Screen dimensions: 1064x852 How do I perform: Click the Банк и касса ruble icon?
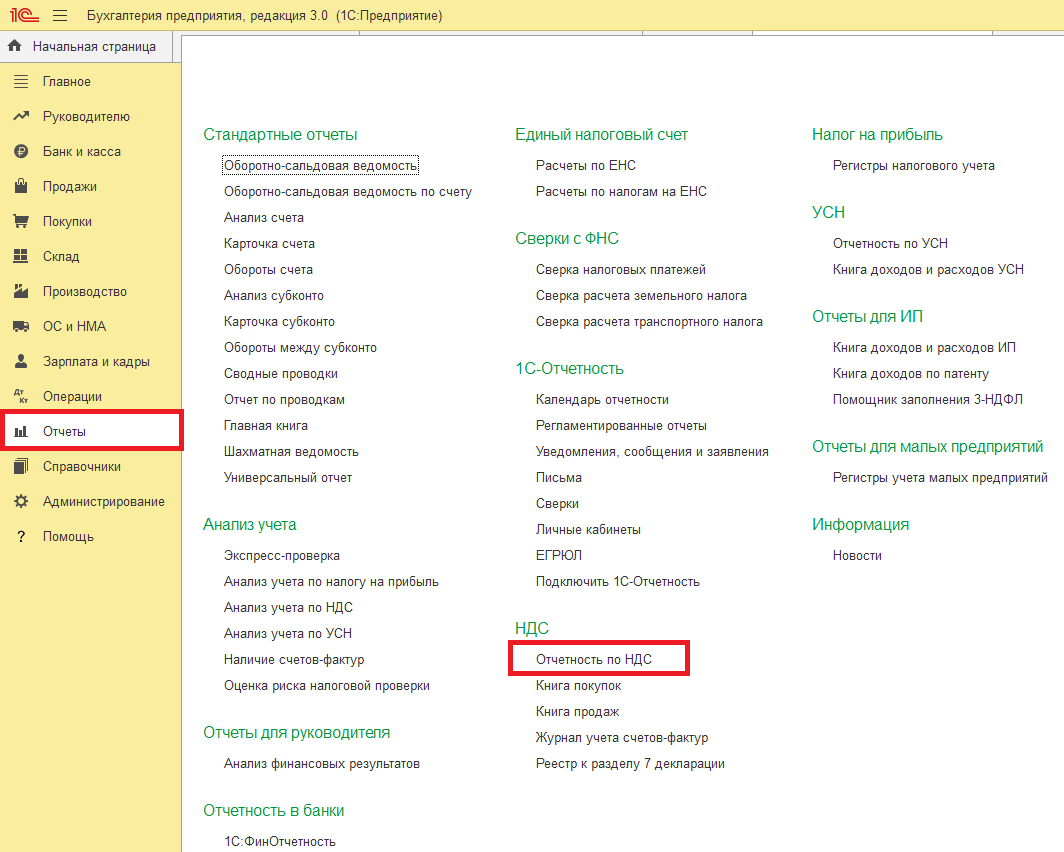pos(20,152)
